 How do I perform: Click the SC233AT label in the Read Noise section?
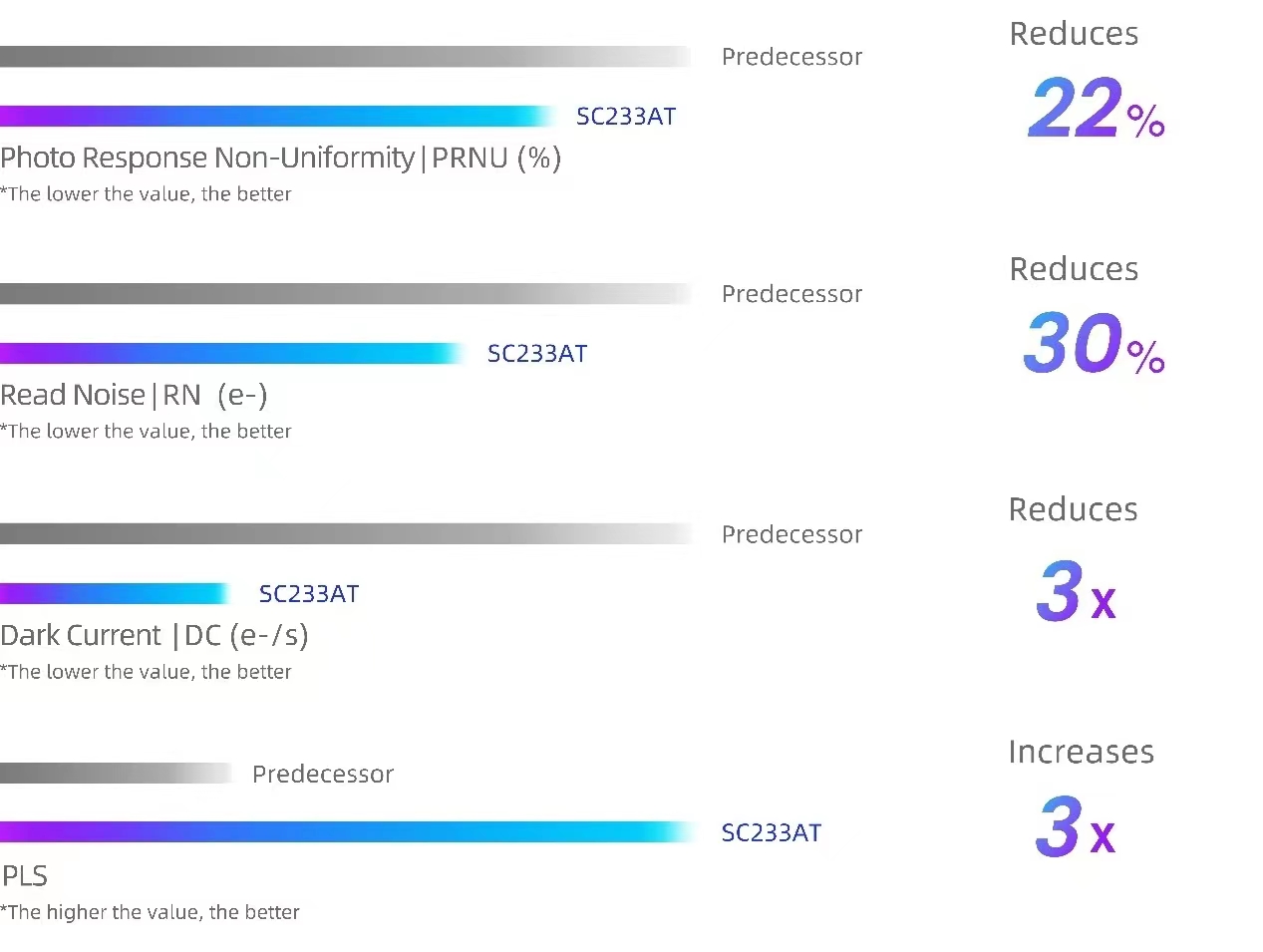click(x=536, y=354)
